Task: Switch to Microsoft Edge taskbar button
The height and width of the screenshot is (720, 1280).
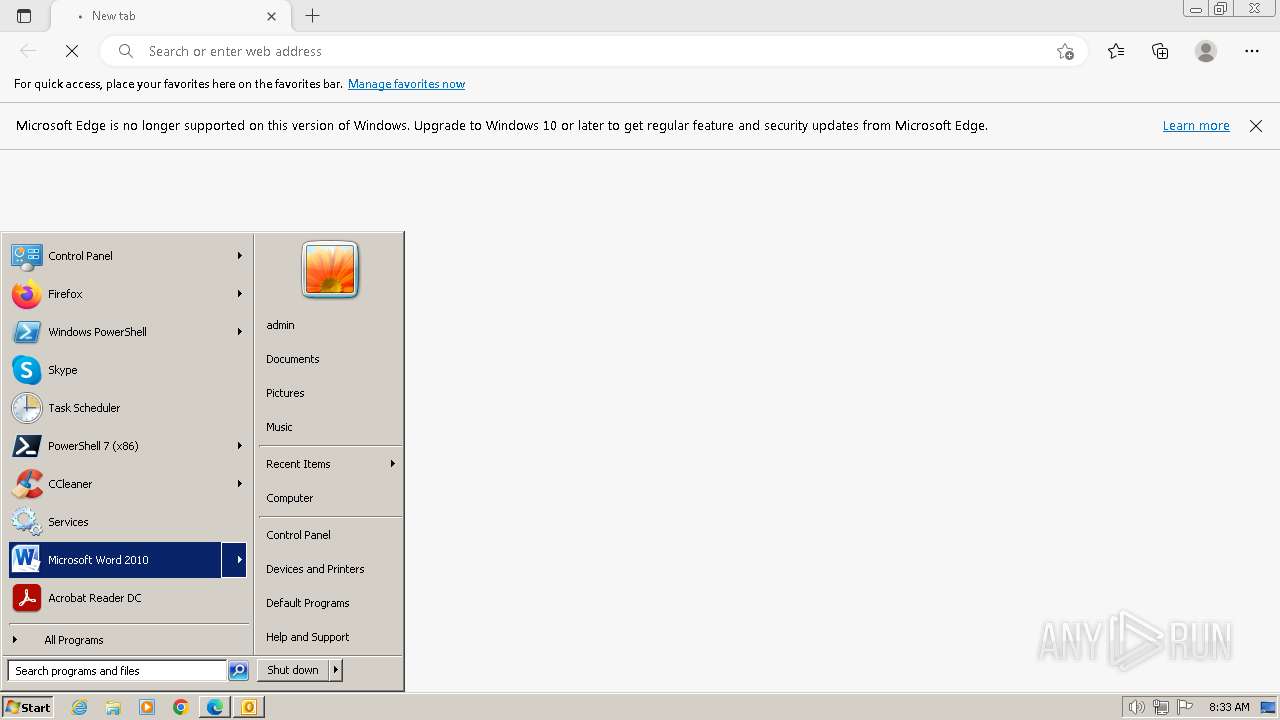Action: point(215,707)
